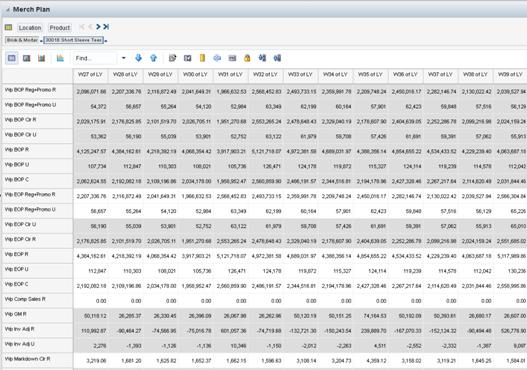
Task: Click the last blue layout toolbar icon
Action: click(x=277, y=58)
